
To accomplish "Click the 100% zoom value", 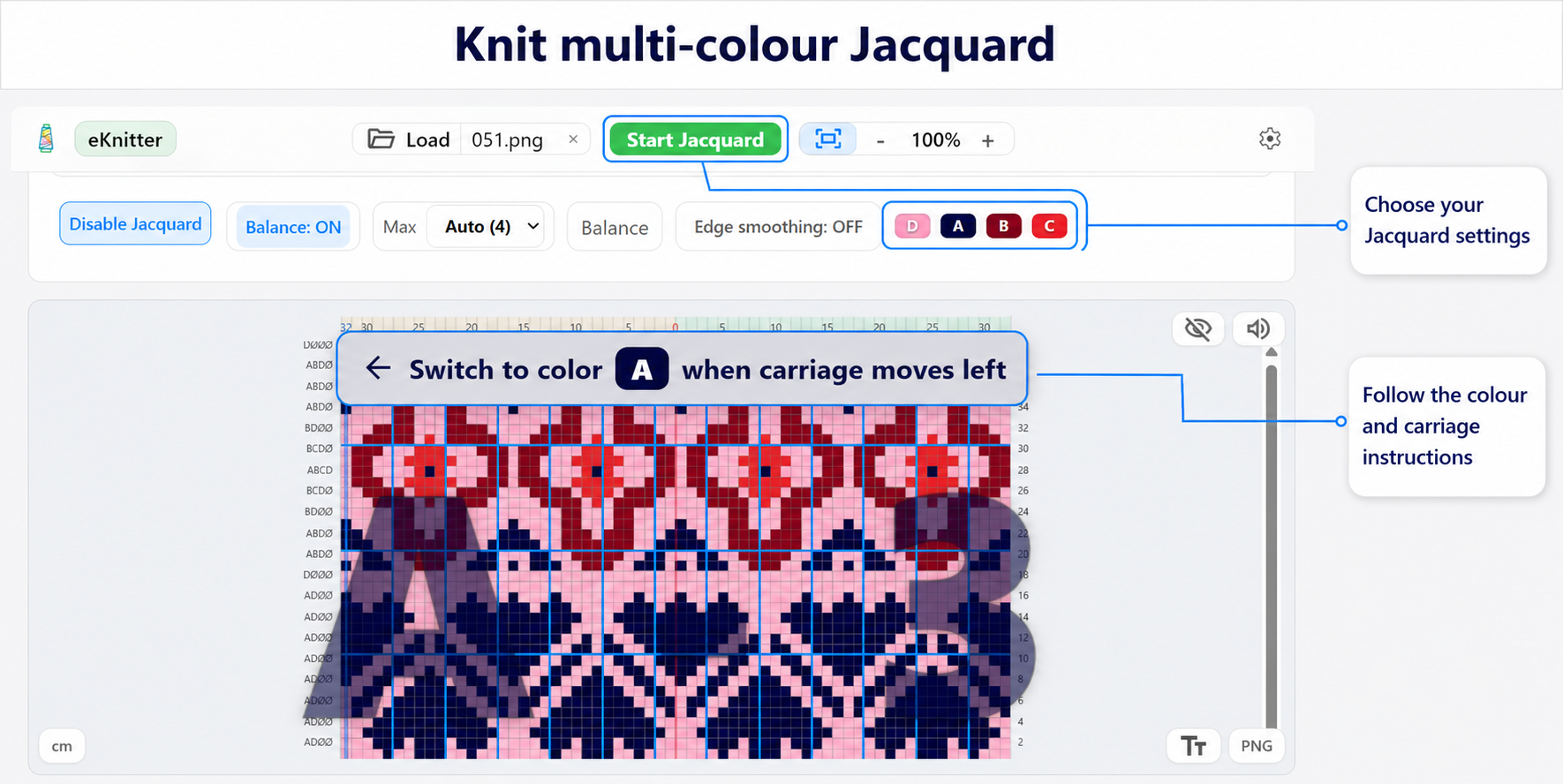I will tap(936, 139).
